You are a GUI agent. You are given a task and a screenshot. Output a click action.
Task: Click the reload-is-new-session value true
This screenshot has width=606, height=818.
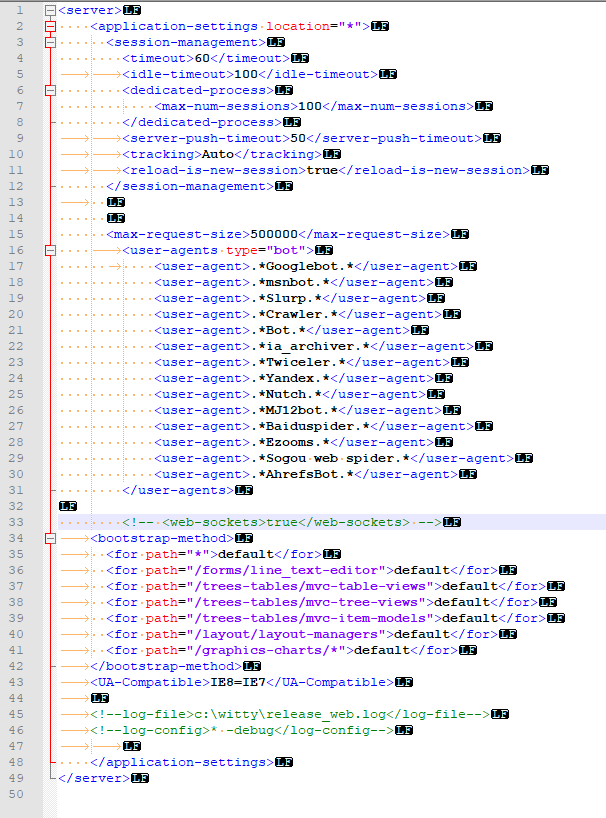pyautogui.click(x=322, y=170)
